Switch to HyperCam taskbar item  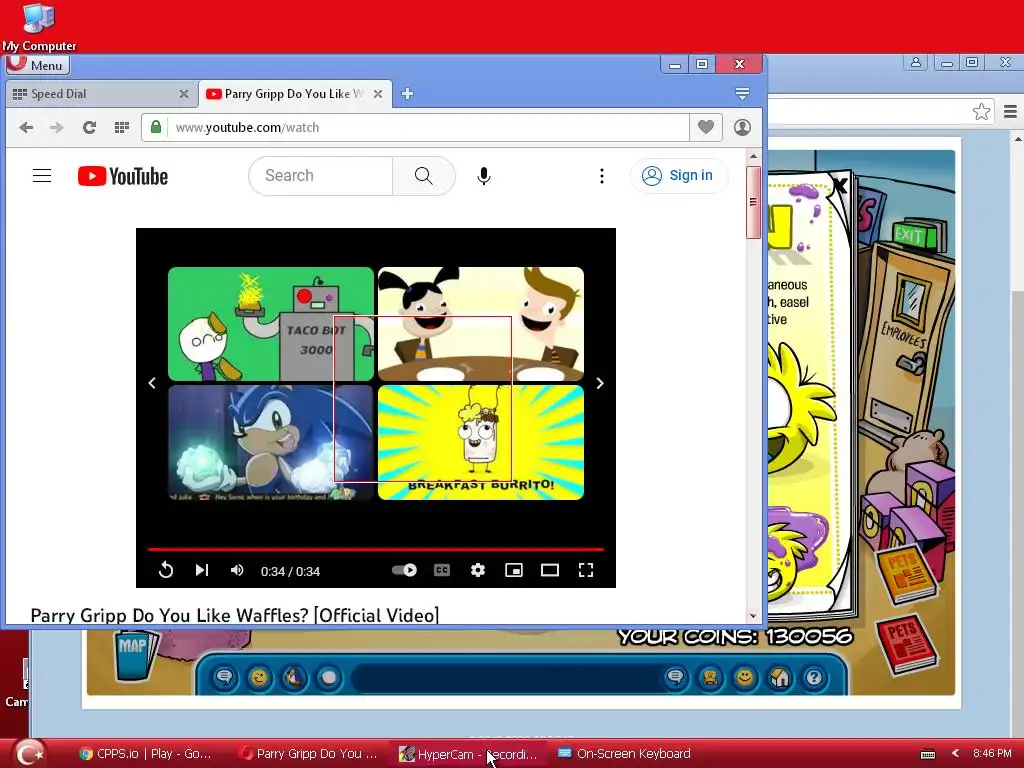(x=468, y=754)
